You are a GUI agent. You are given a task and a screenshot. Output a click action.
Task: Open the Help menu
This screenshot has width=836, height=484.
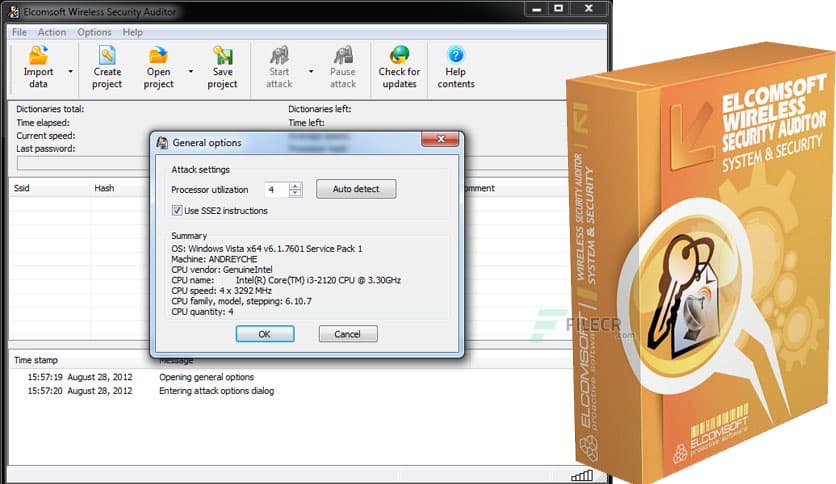pyautogui.click(x=133, y=33)
